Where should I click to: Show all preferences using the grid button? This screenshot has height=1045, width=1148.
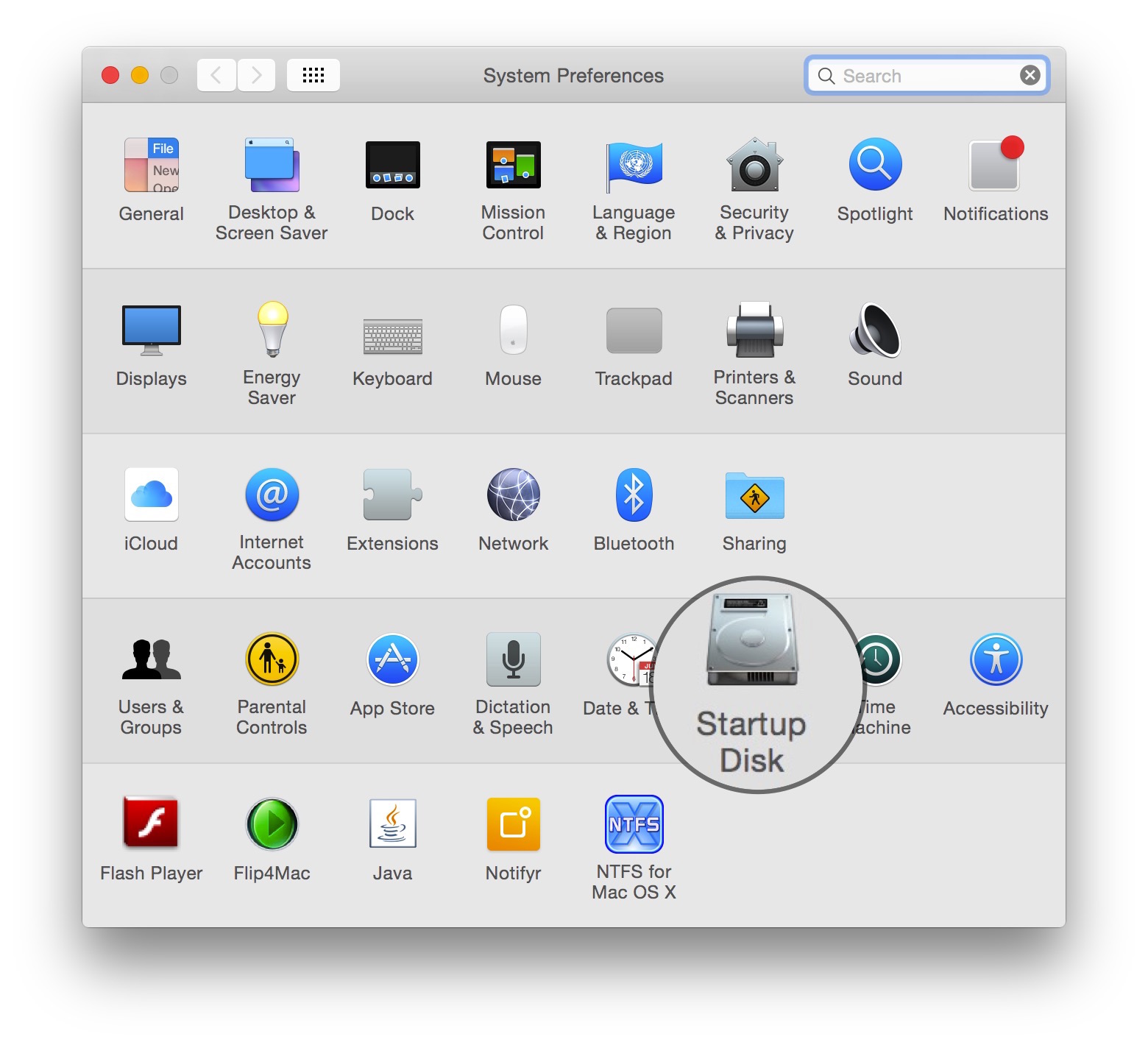tap(313, 74)
